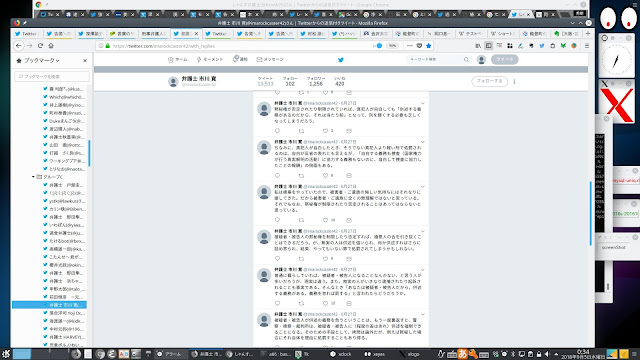Reload the page with the refresh icon
The height and width of the screenshot is (360, 640).
[40, 46]
